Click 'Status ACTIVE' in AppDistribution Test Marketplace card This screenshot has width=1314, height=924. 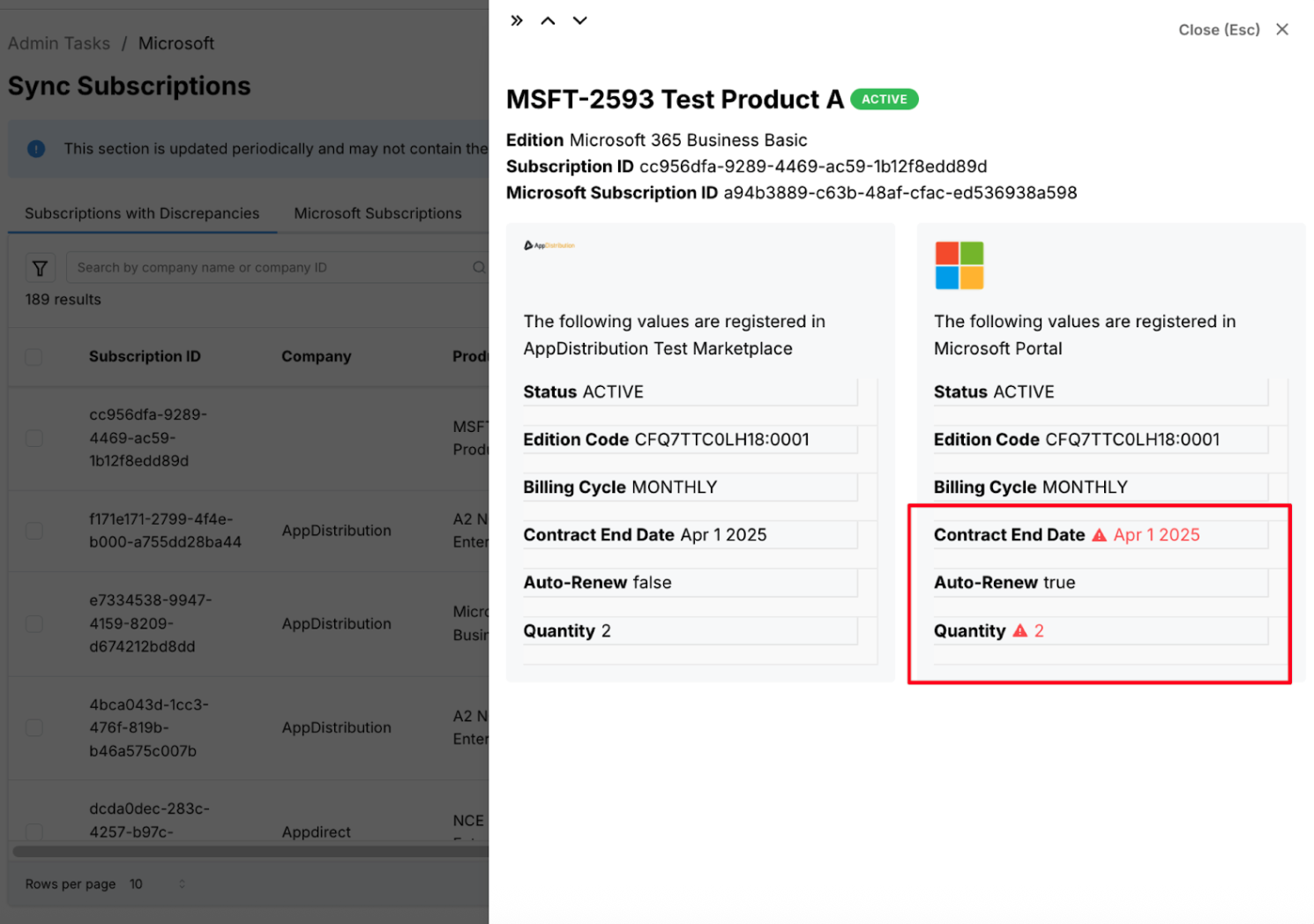pyautogui.click(x=584, y=391)
